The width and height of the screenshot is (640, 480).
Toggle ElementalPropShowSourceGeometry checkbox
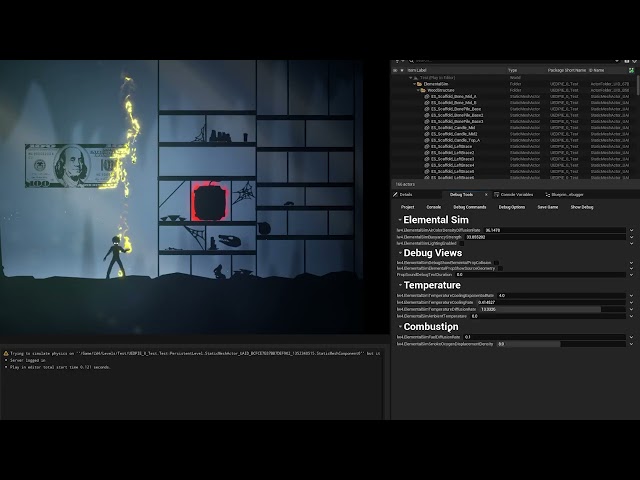coord(500,269)
